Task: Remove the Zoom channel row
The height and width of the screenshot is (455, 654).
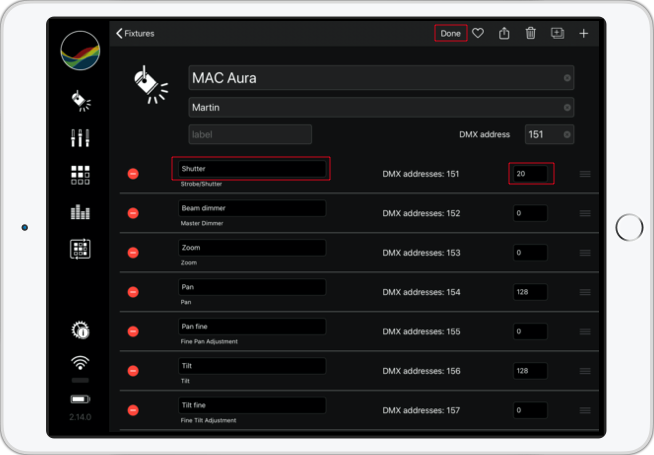Action: [133, 253]
